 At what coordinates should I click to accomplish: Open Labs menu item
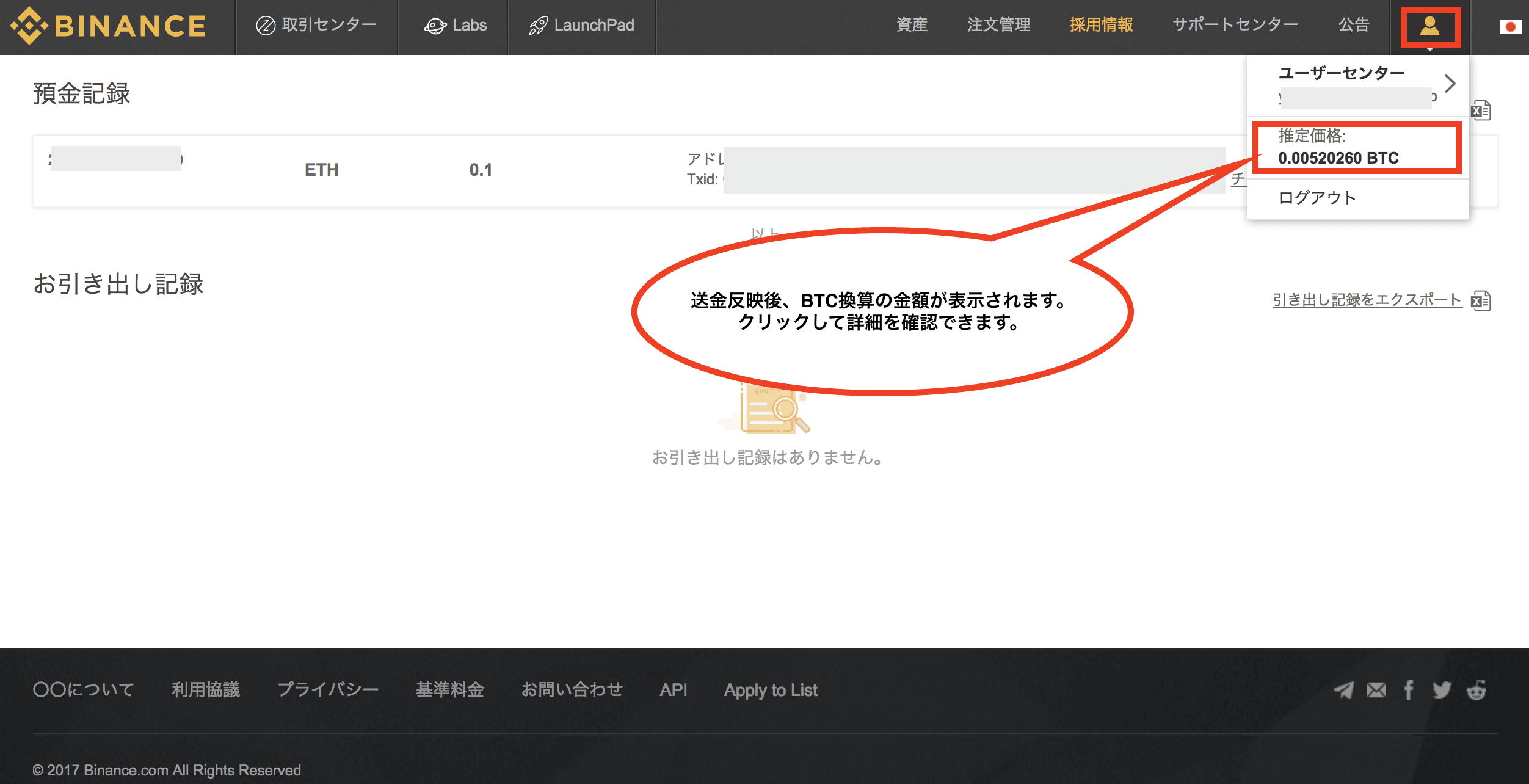click(x=456, y=25)
